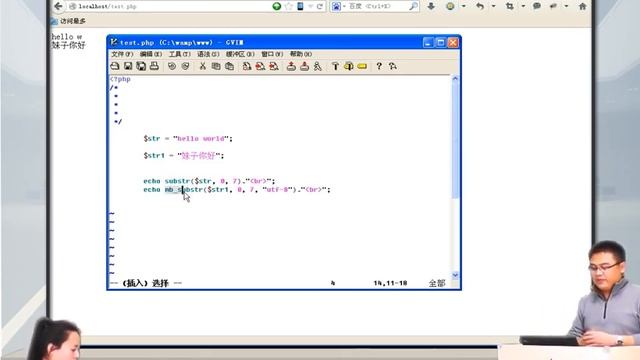This screenshot has width=640, height=360.
Task: Click the mb_substr function name in code
Action: click(184, 189)
